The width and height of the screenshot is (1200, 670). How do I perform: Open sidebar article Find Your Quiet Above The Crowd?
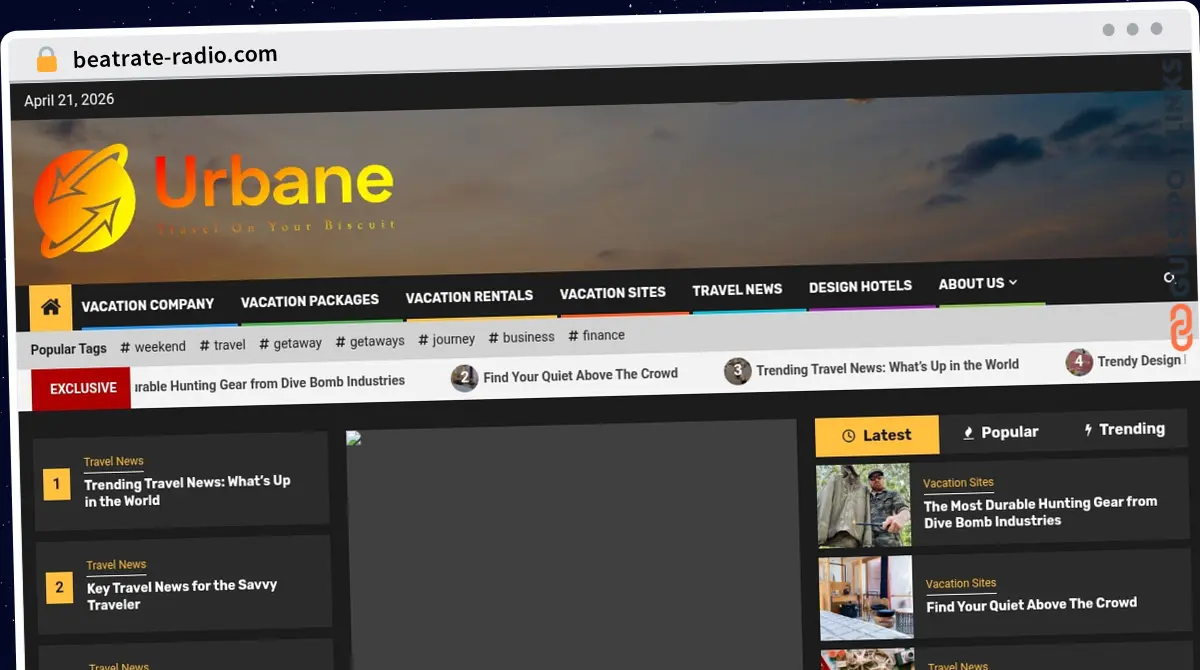(x=1031, y=605)
